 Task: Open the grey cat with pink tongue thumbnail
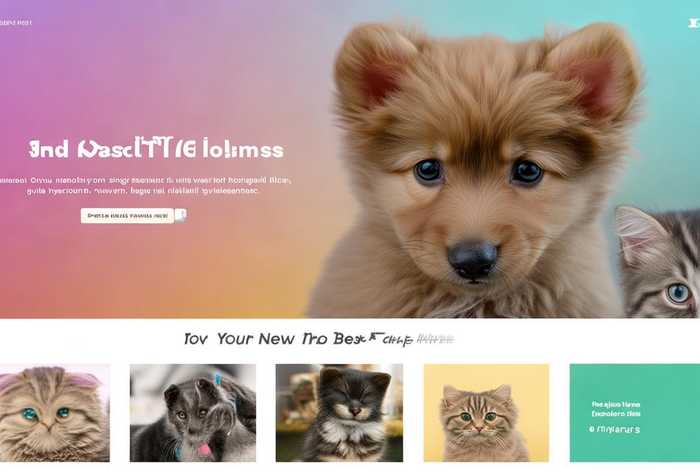click(x=193, y=413)
